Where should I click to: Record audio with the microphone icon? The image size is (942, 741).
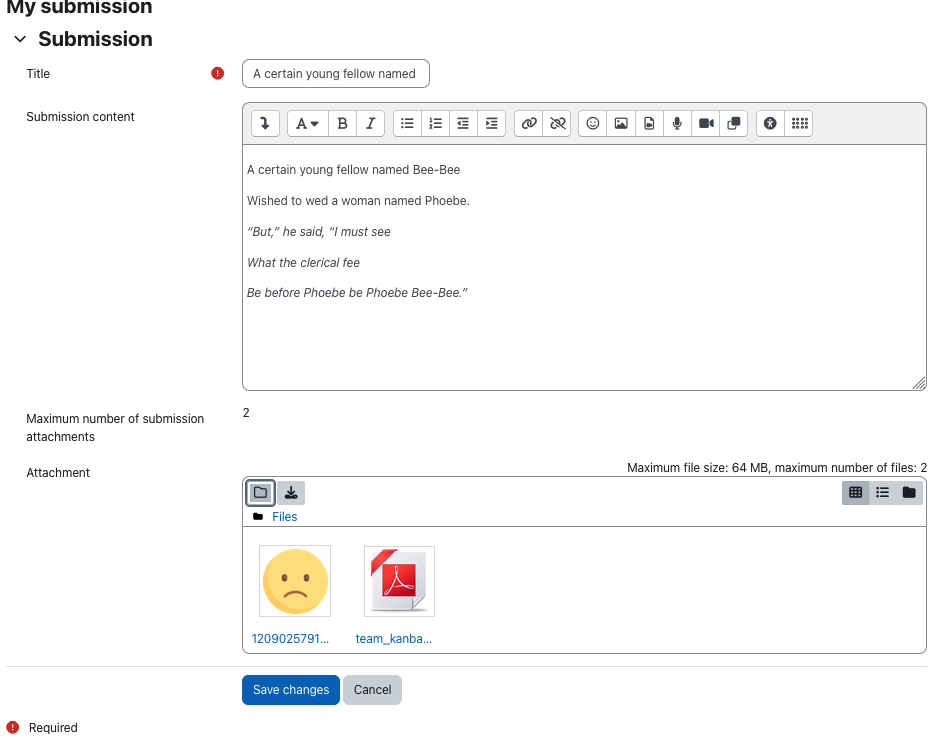point(678,124)
